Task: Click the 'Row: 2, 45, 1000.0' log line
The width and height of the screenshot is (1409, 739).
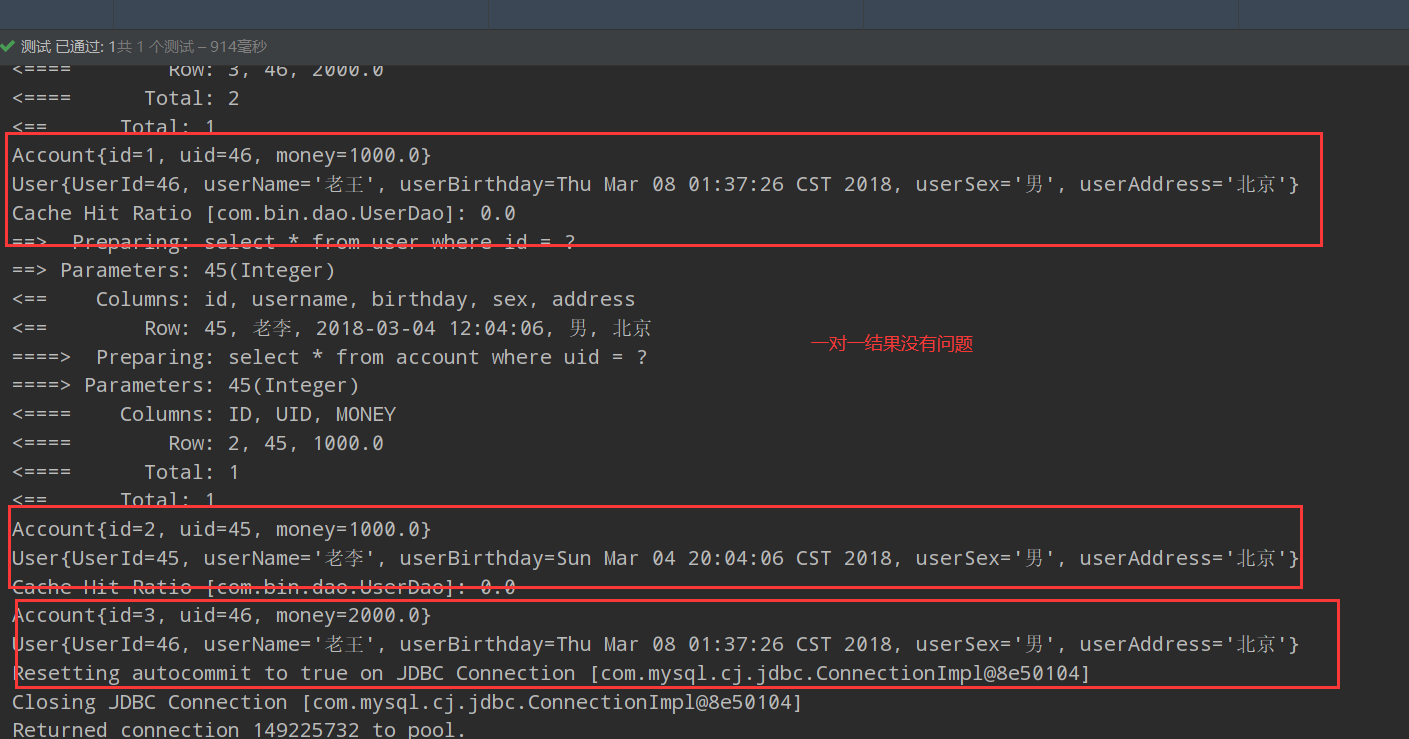Action: (198, 443)
